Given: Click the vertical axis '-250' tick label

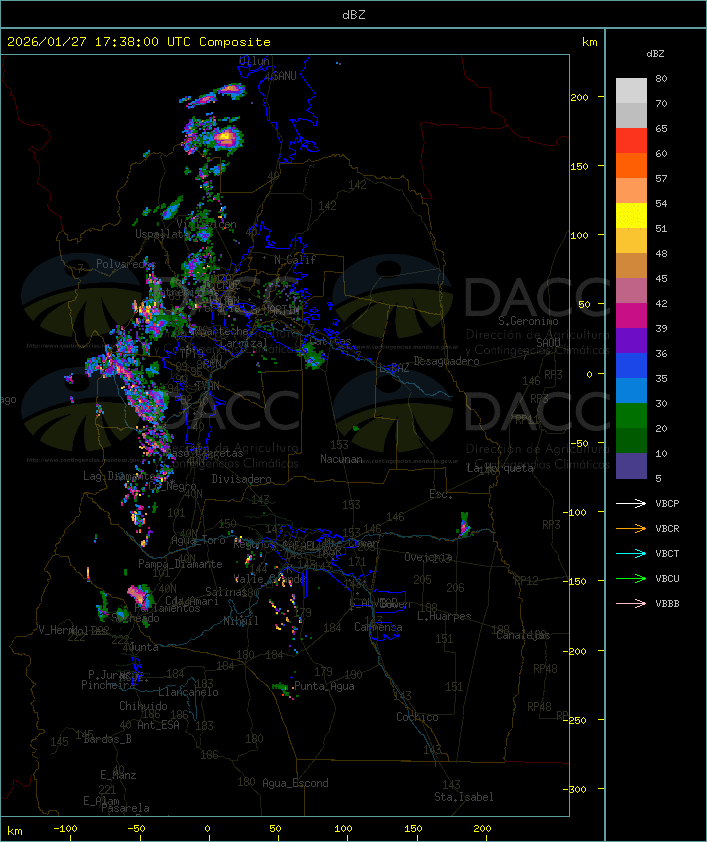Looking at the screenshot, I should tap(574, 720).
